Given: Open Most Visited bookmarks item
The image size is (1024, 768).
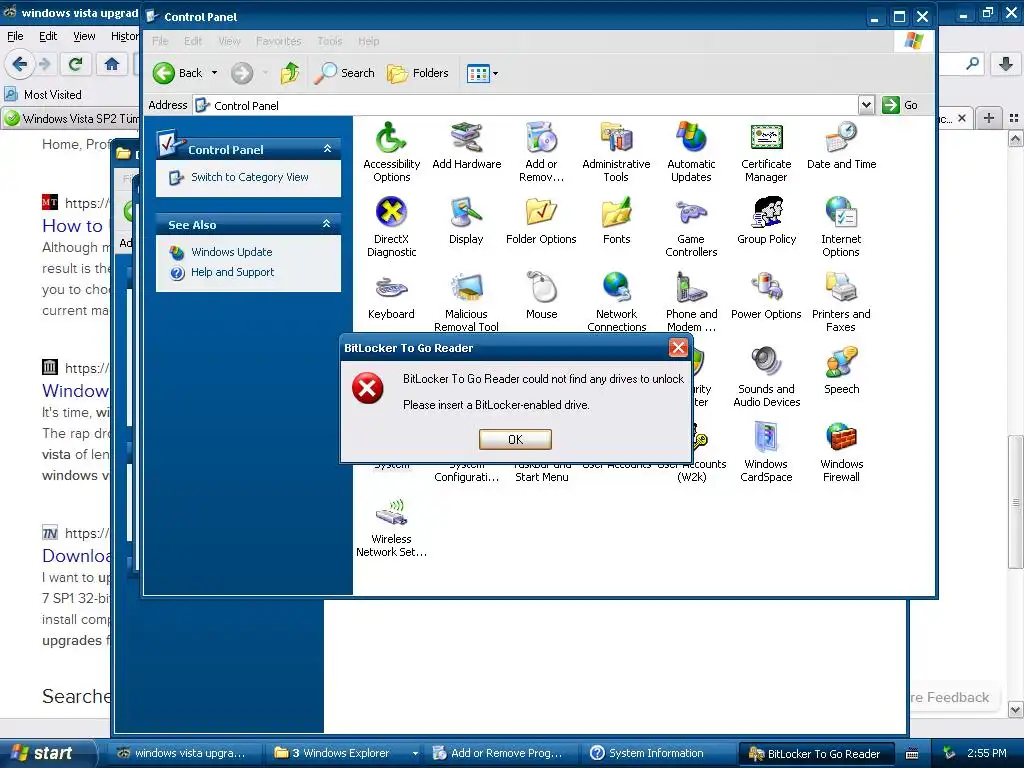Looking at the screenshot, I should tap(43, 95).
